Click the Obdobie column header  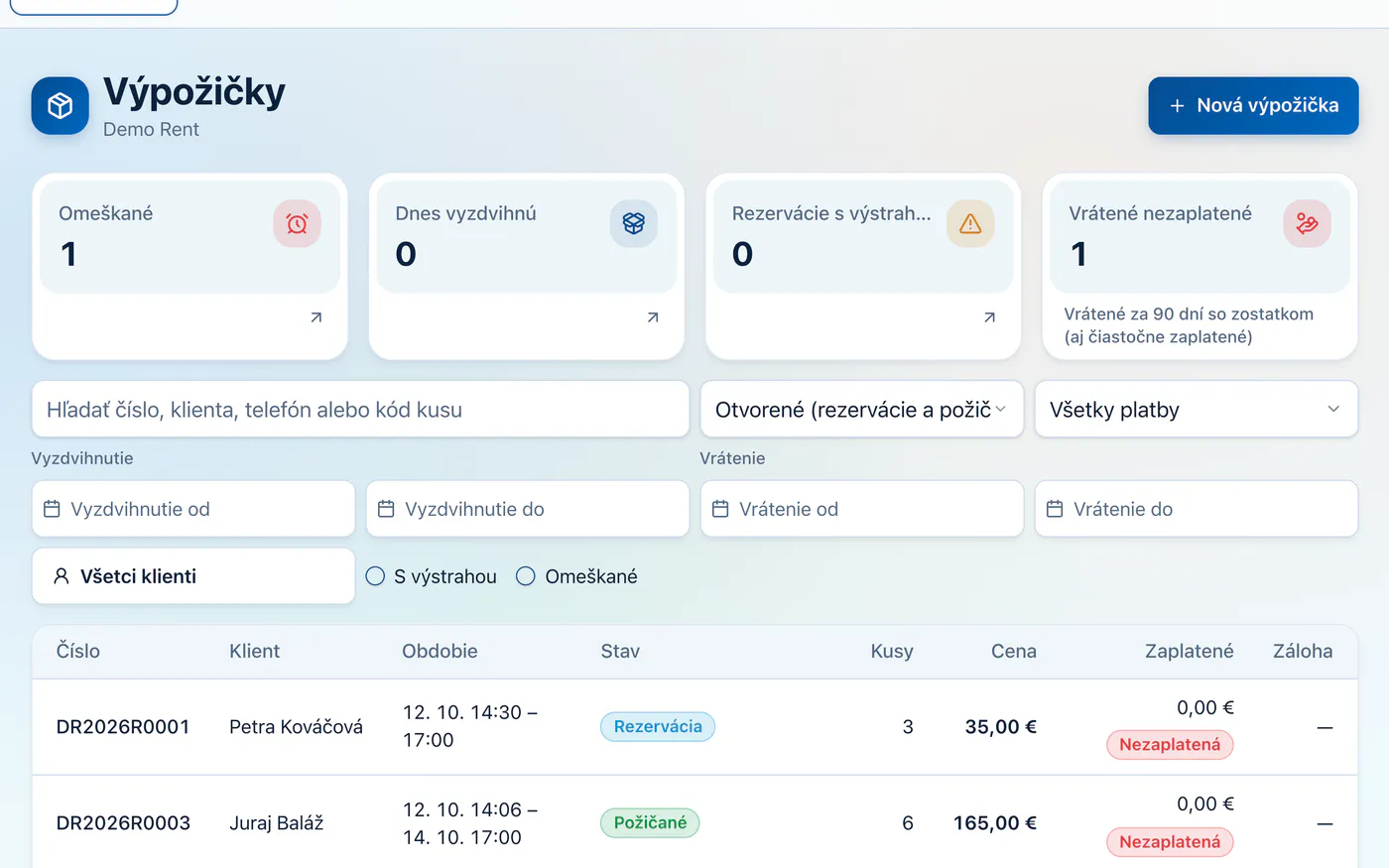[440, 651]
